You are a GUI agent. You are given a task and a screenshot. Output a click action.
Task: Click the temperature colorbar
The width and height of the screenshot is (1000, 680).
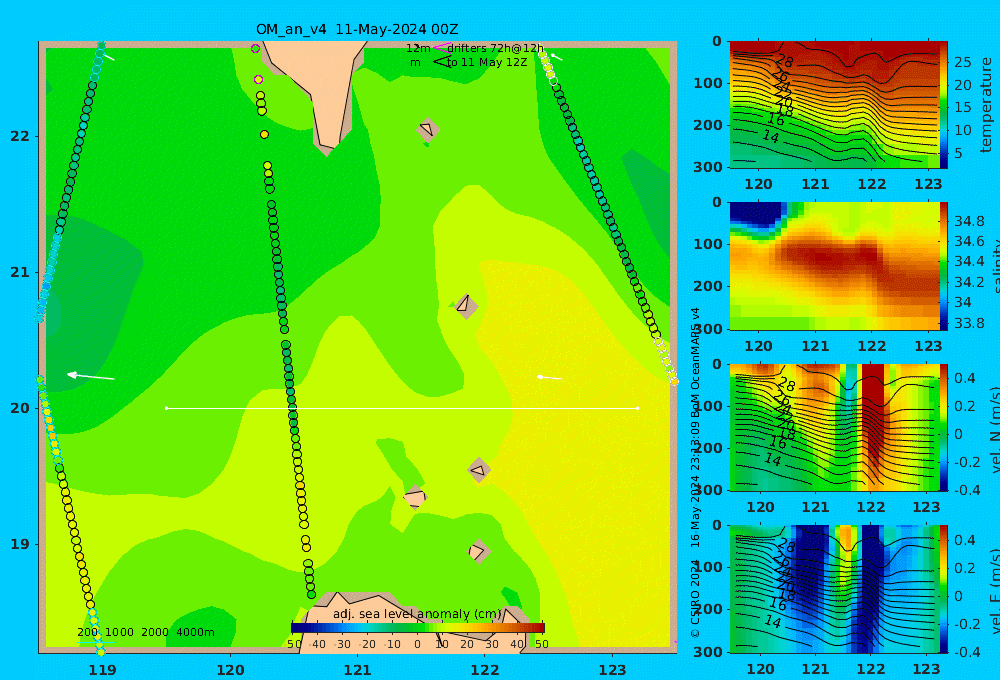coord(944,105)
